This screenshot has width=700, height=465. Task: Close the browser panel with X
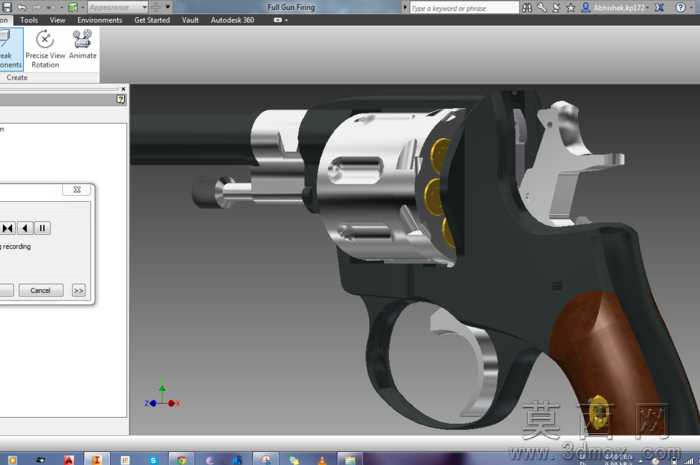coord(123,89)
